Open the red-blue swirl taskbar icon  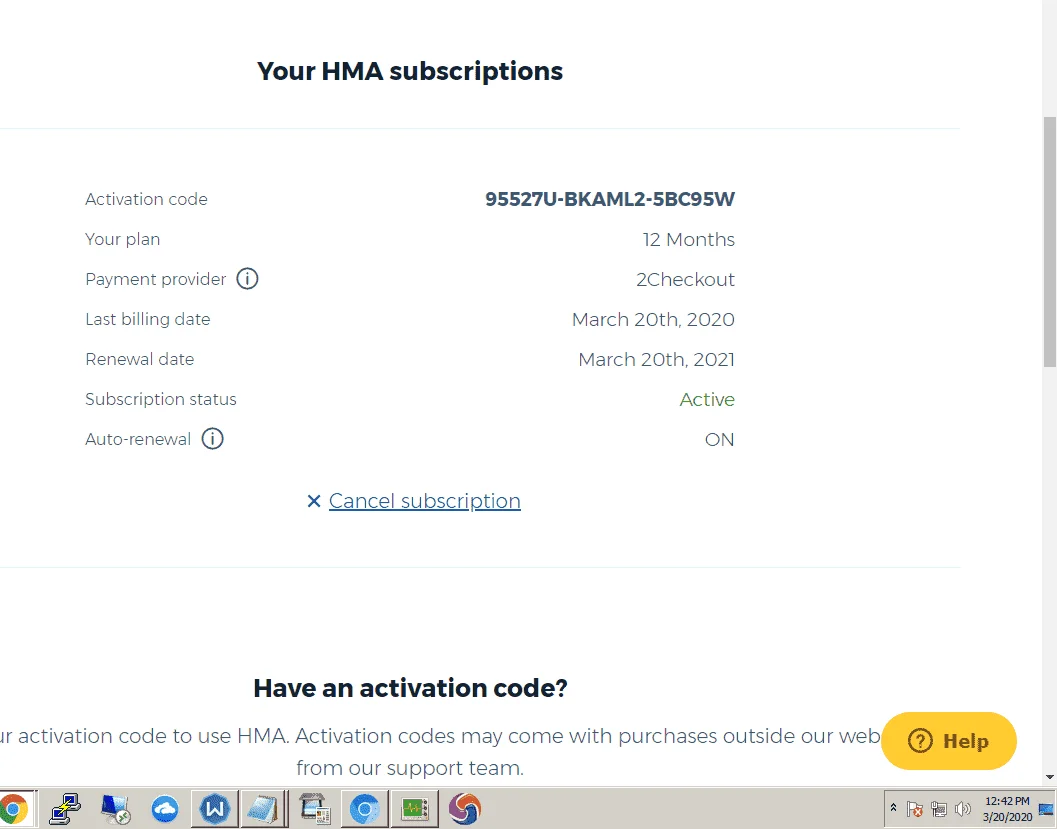click(x=464, y=808)
